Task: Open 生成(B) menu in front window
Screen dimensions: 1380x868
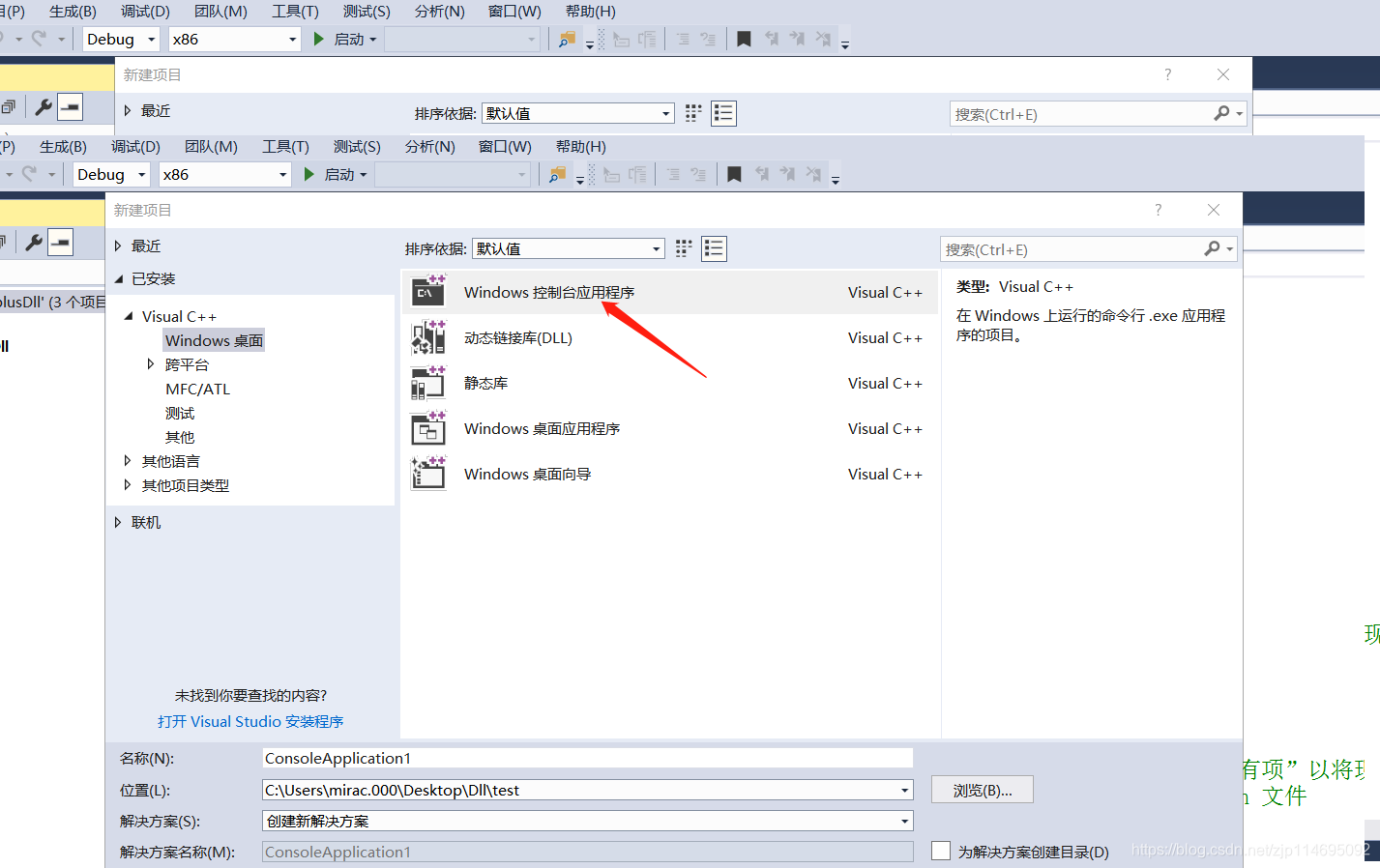Action: 63,146
